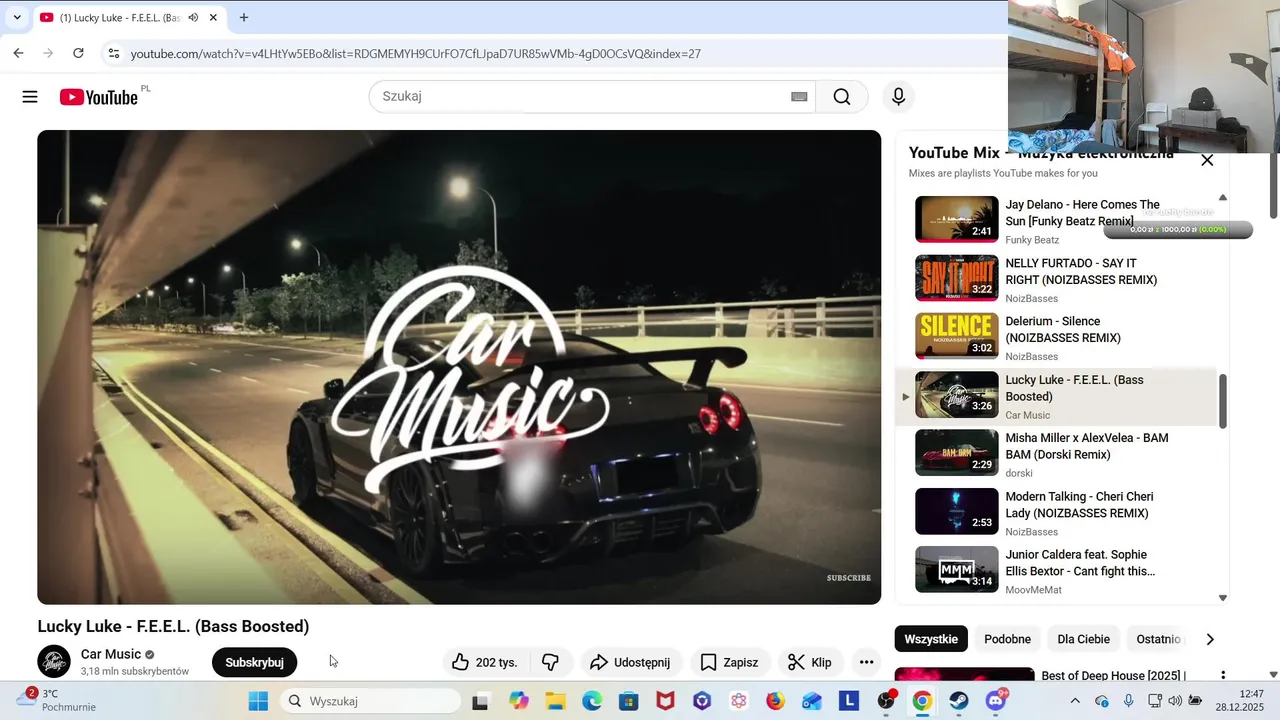Select the Podobne filter chip

click(1007, 639)
